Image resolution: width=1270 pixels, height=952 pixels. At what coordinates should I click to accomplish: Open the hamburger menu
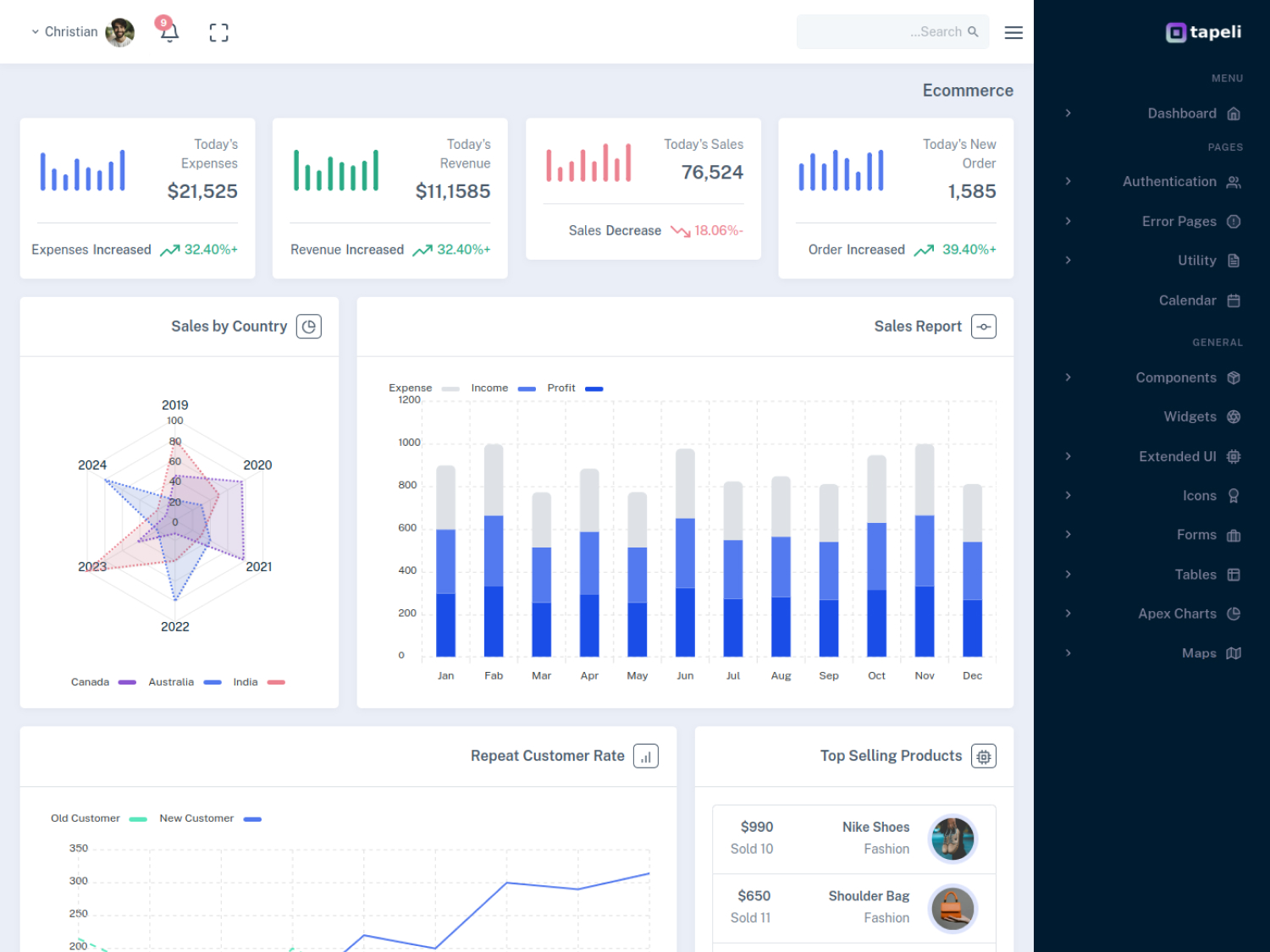pos(1013,32)
